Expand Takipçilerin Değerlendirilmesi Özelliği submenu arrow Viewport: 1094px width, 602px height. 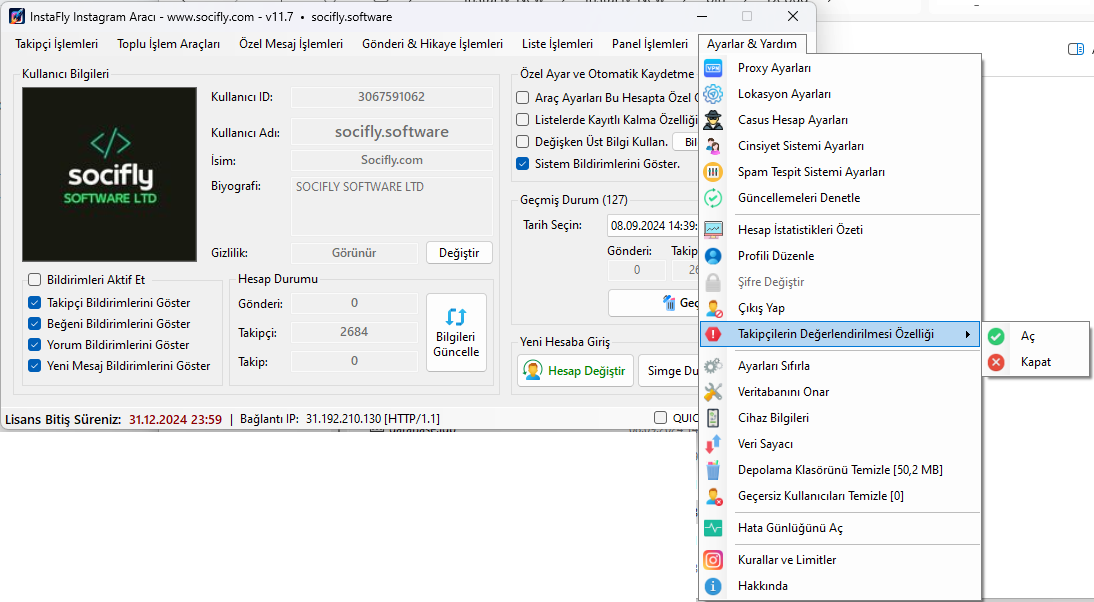point(967,334)
